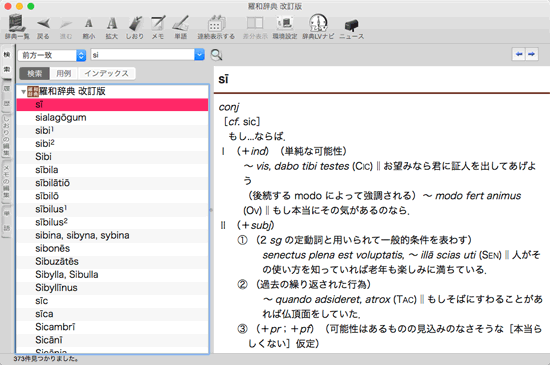Toggle 連続表示する continuous display
550x365 pixels.
[x=216, y=27]
